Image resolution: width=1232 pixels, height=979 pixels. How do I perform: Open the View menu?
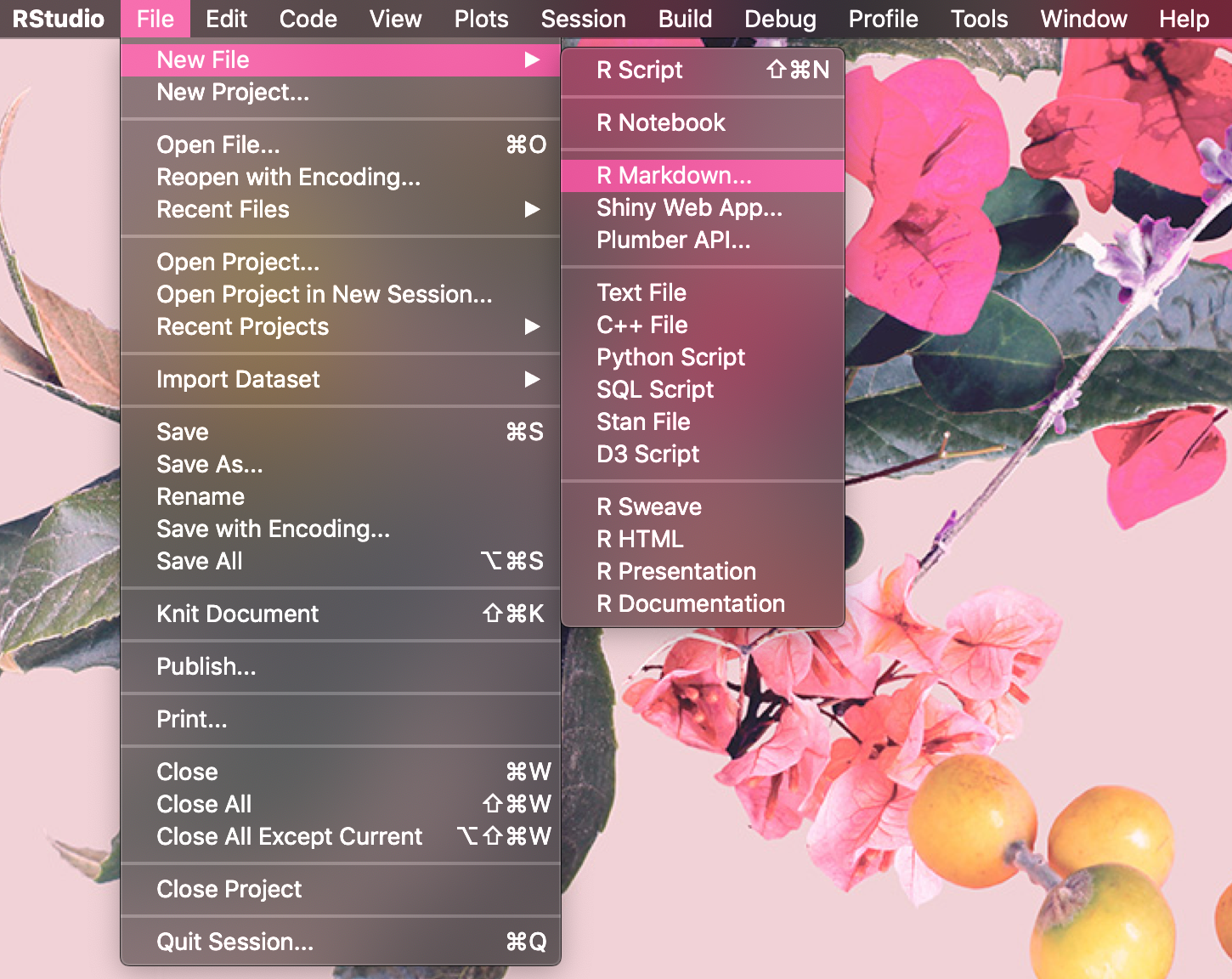point(395,19)
